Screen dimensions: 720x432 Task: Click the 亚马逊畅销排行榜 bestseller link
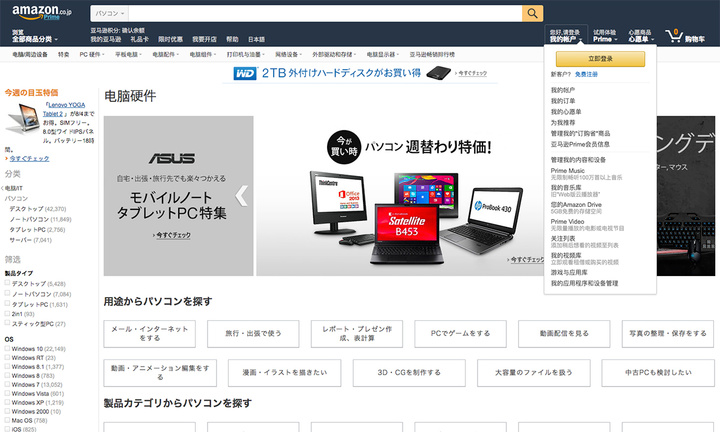click(432, 54)
